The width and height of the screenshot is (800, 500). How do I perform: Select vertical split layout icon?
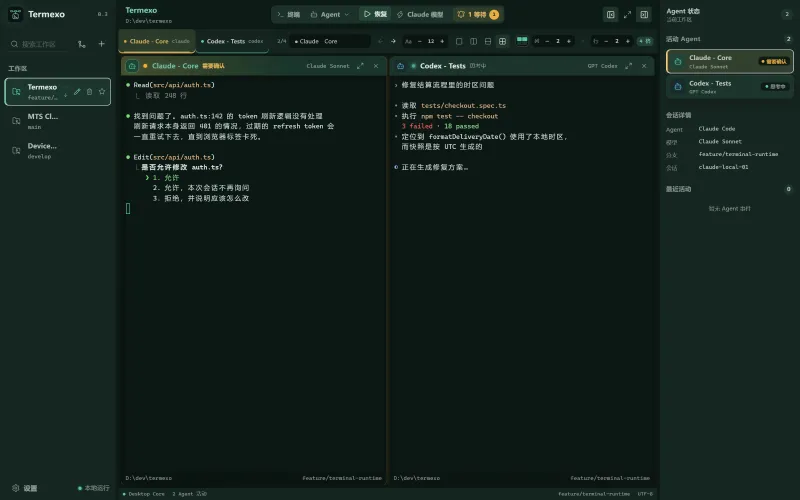click(x=473, y=41)
